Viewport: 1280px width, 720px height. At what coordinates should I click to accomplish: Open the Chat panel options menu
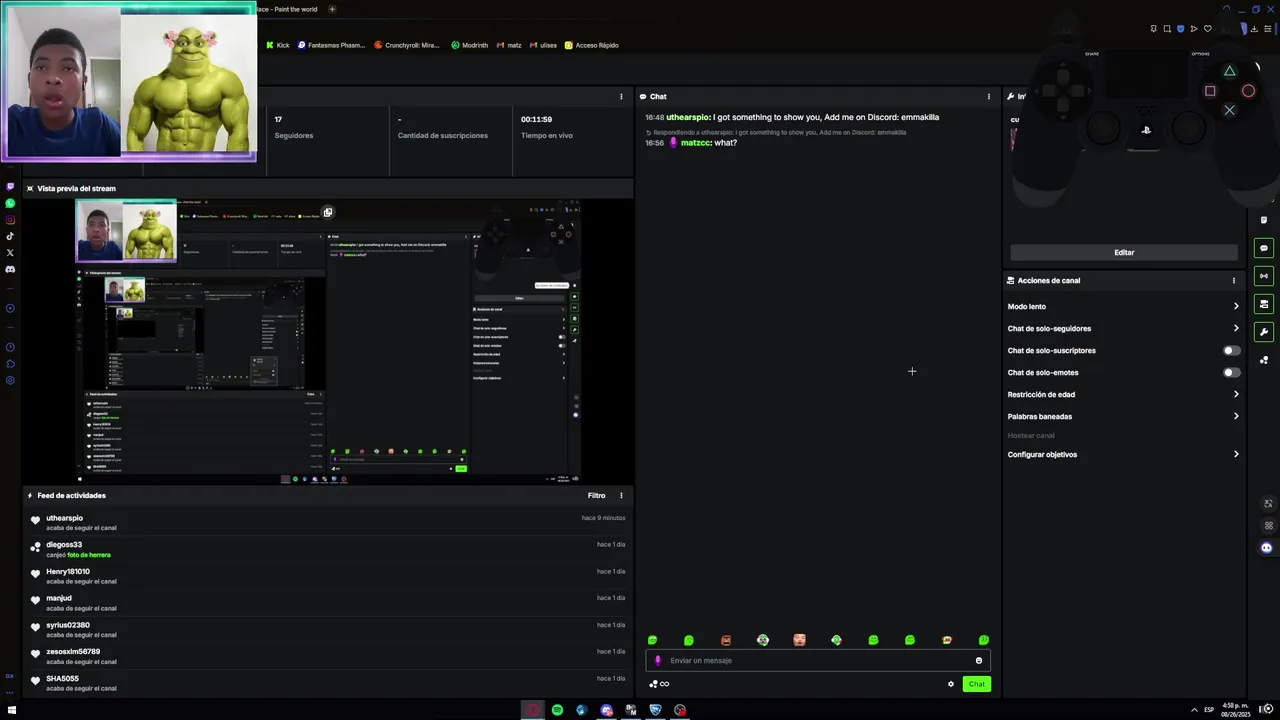[988, 97]
